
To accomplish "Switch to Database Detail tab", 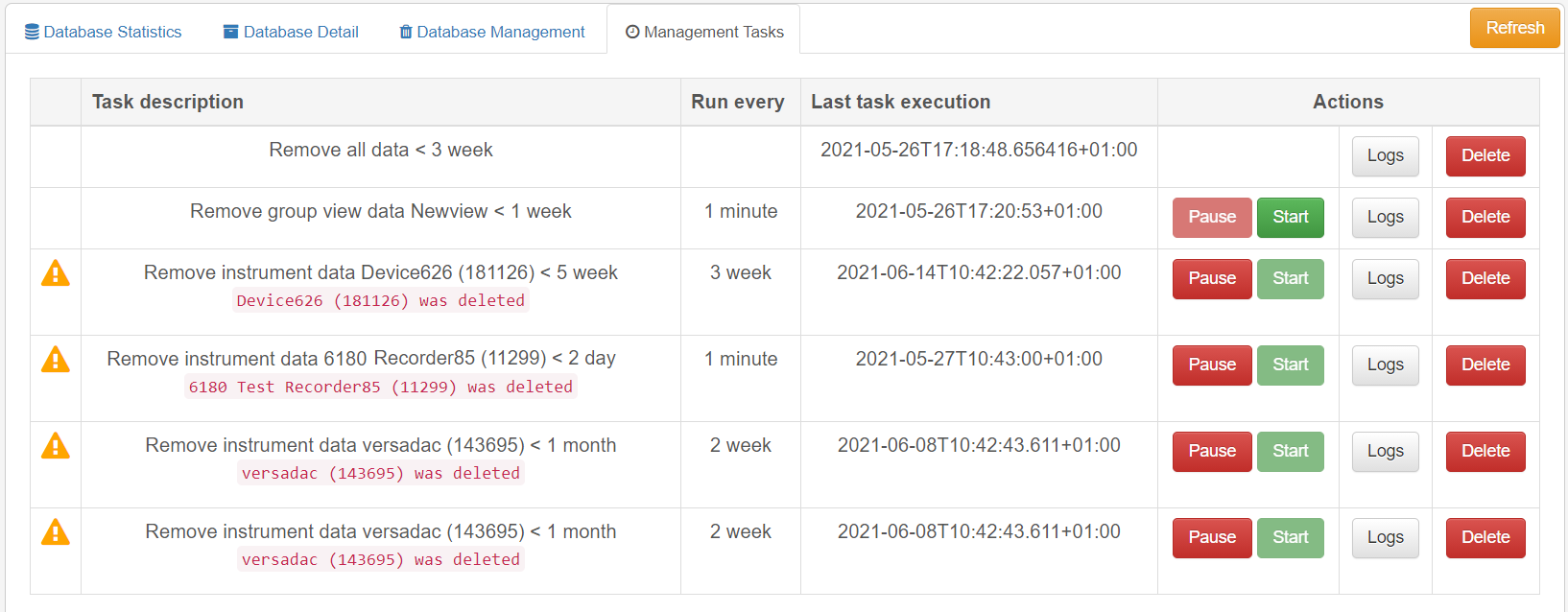I will pos(291,32).
